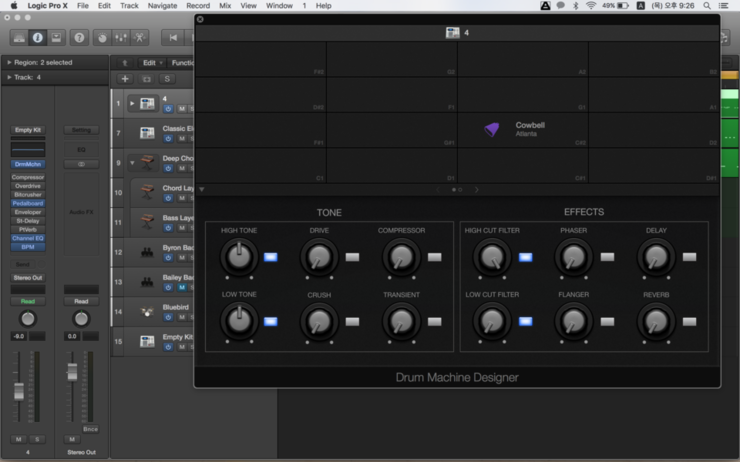Viewport: 740px width, 462px height.
Task: Enable the Phaser effect button
Action: (607, 257)
